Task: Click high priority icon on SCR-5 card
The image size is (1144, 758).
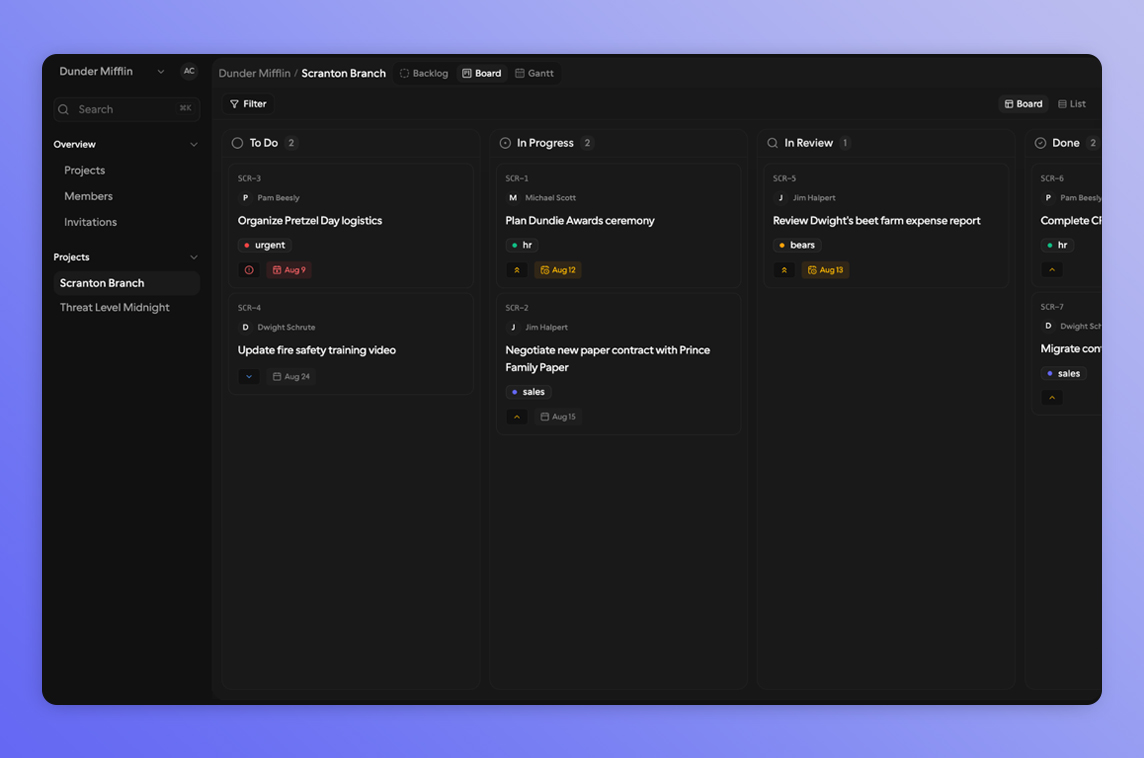Action: (x=784, y=270)
